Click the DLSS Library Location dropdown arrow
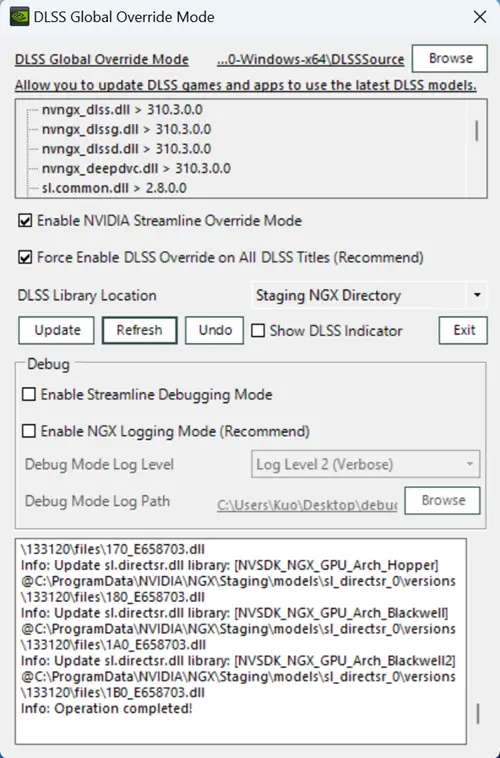Viewport: 500px width, 758px height. pos(477,295)
